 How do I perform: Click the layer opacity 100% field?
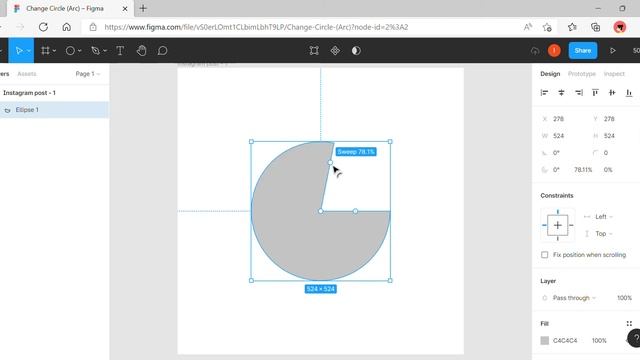[624, 298]
